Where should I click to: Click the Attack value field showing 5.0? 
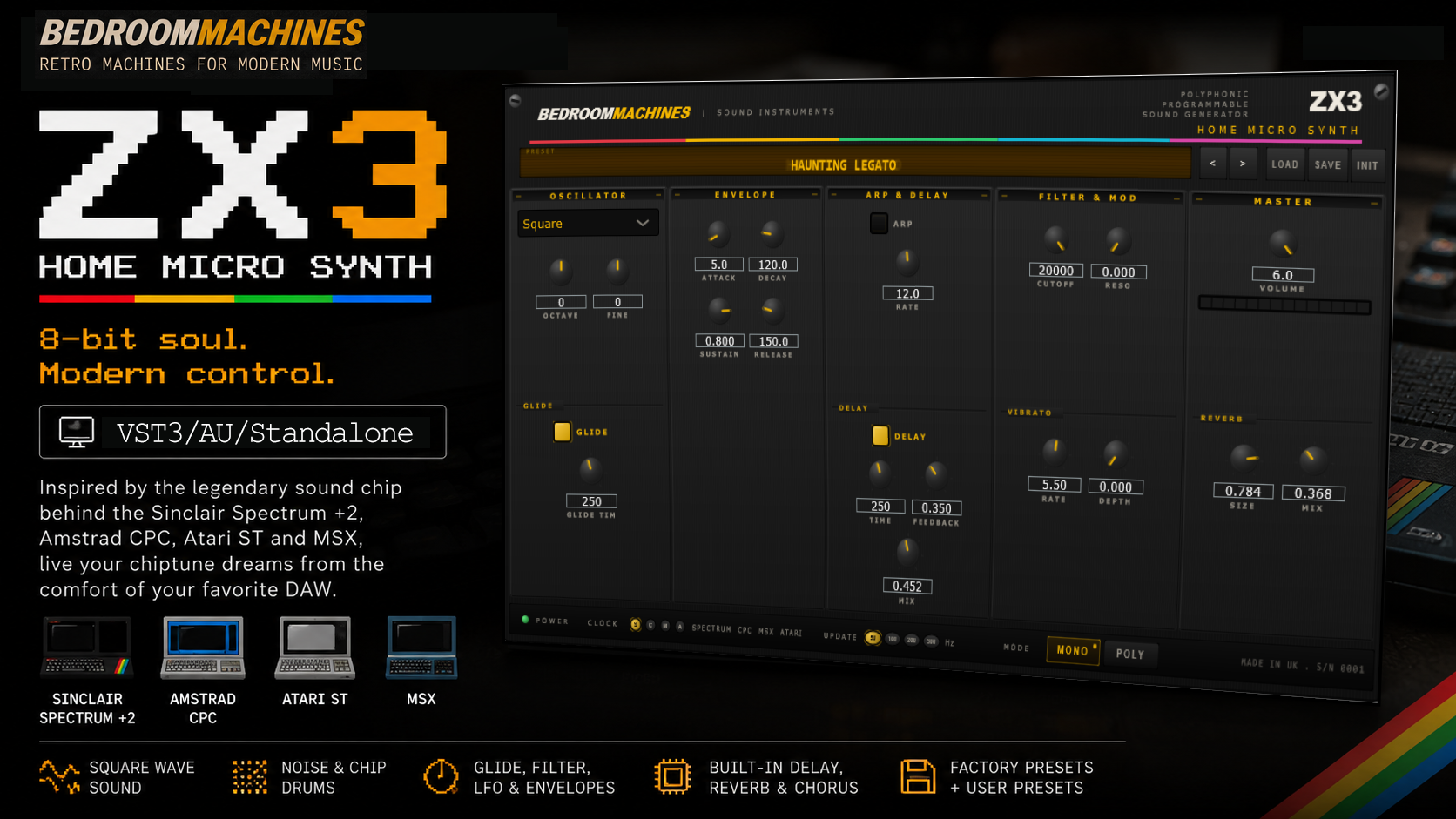(718, 264)
